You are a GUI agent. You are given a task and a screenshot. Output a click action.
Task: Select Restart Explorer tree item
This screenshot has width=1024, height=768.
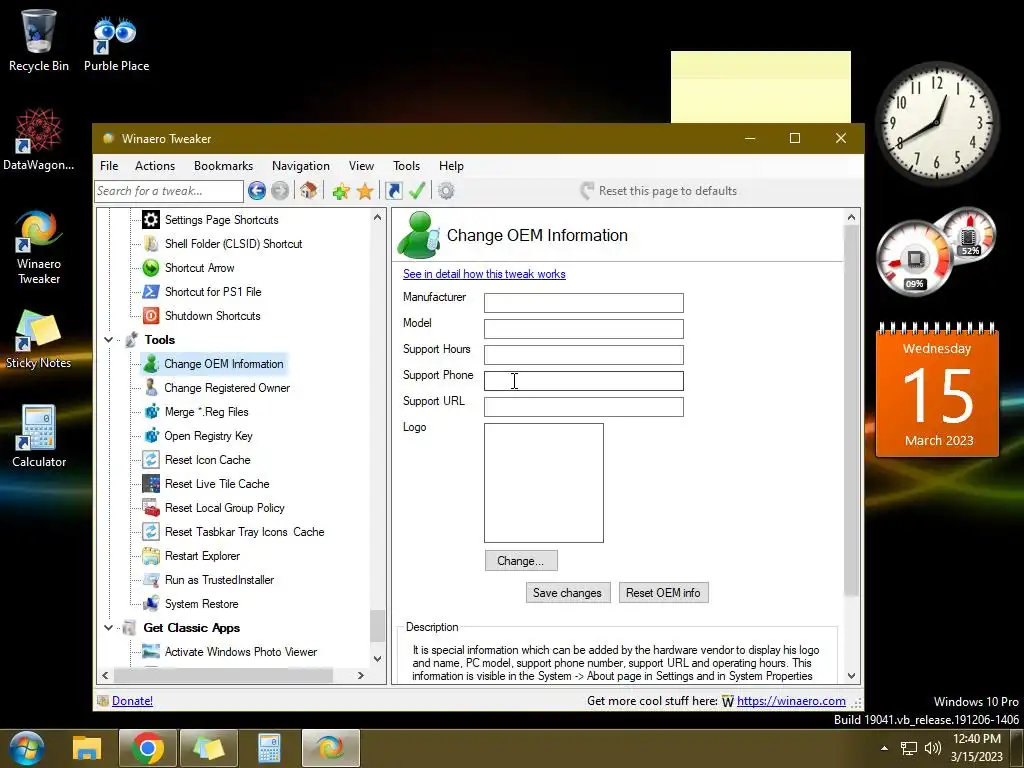coord(202,556)
